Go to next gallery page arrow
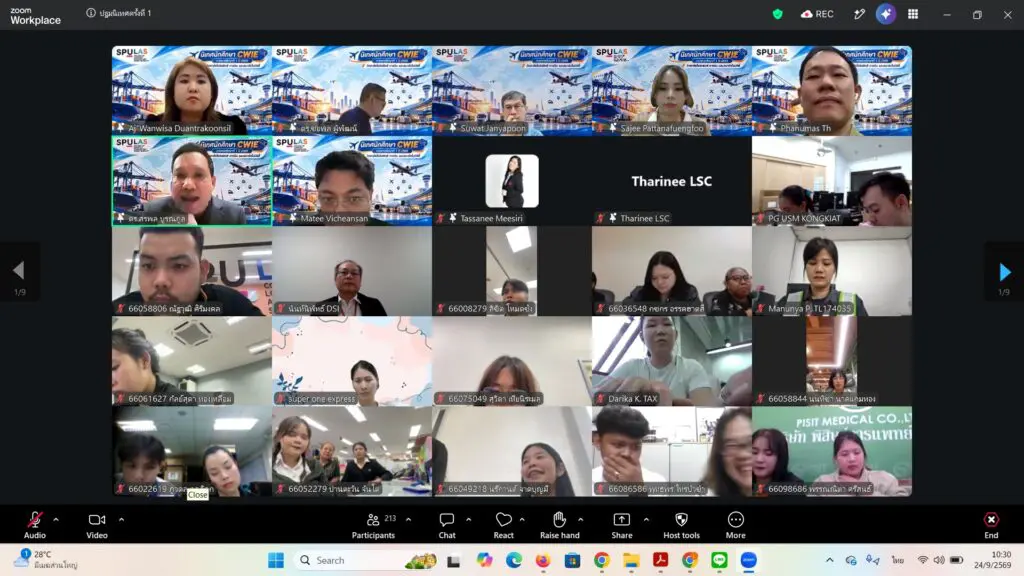1024x576 pixels. click(1004, 272)
